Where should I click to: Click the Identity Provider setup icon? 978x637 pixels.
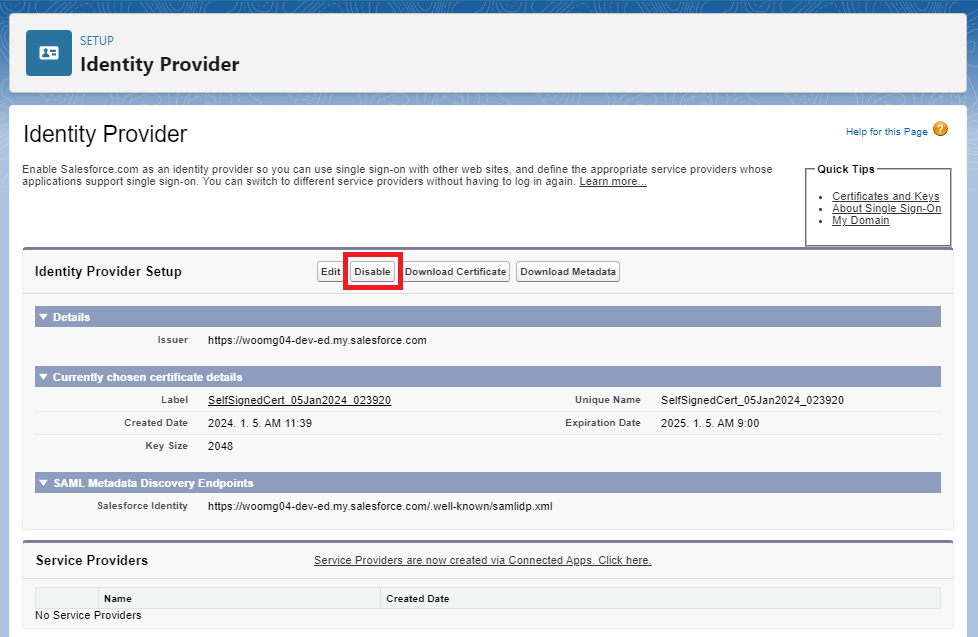(x=48, y=53)
